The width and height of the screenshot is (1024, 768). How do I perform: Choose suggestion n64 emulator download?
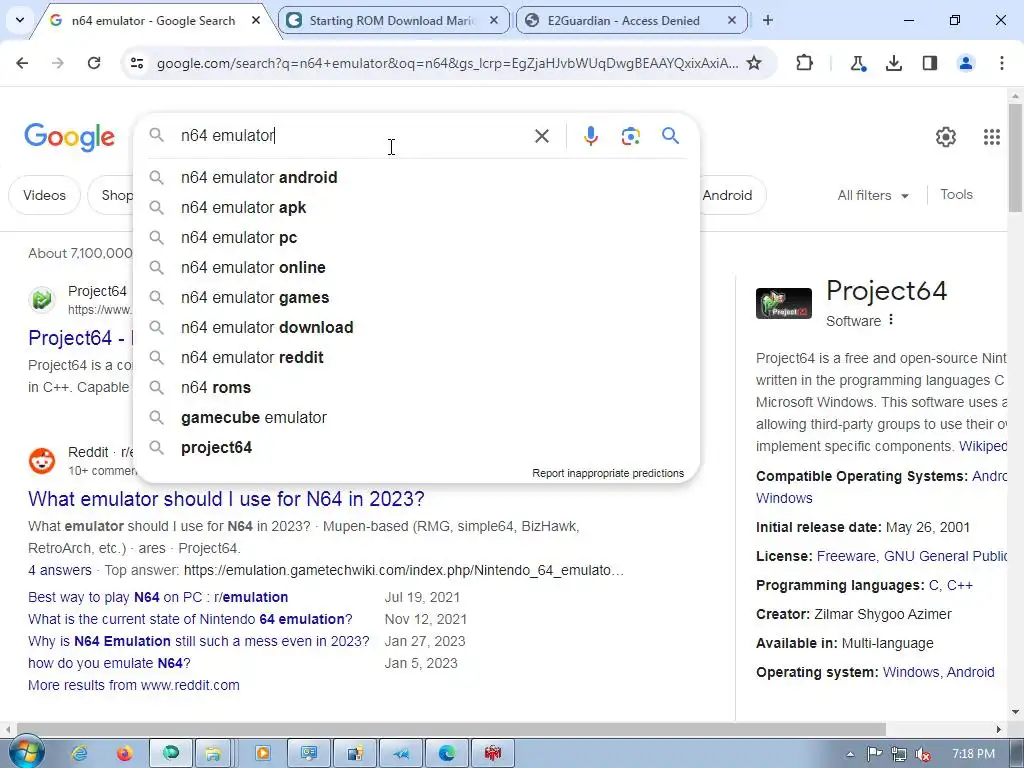[x=416, y=328]
